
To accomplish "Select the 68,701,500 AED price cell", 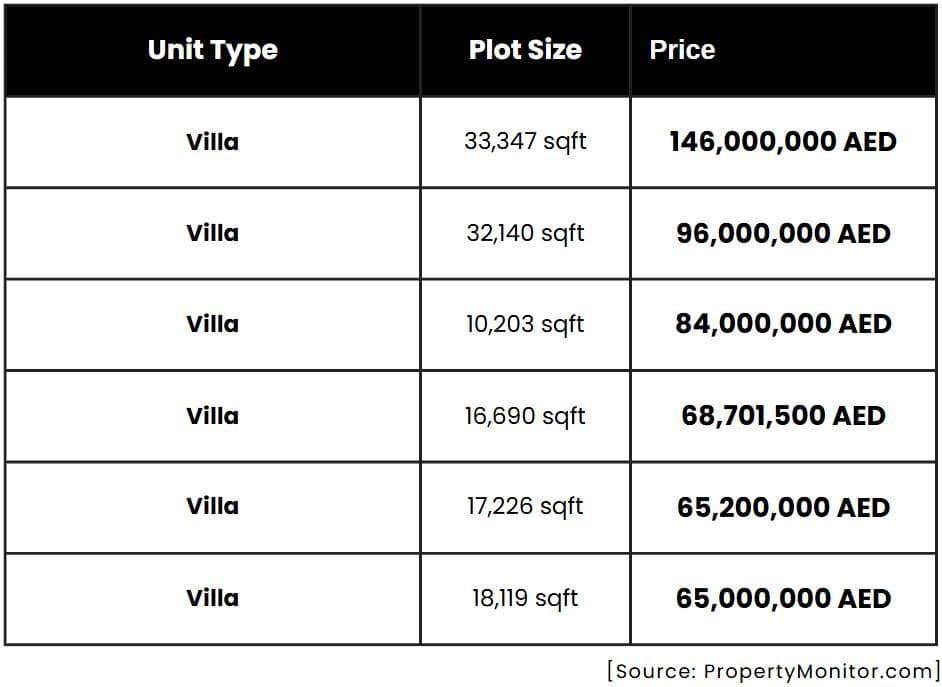I will point(783,415).
